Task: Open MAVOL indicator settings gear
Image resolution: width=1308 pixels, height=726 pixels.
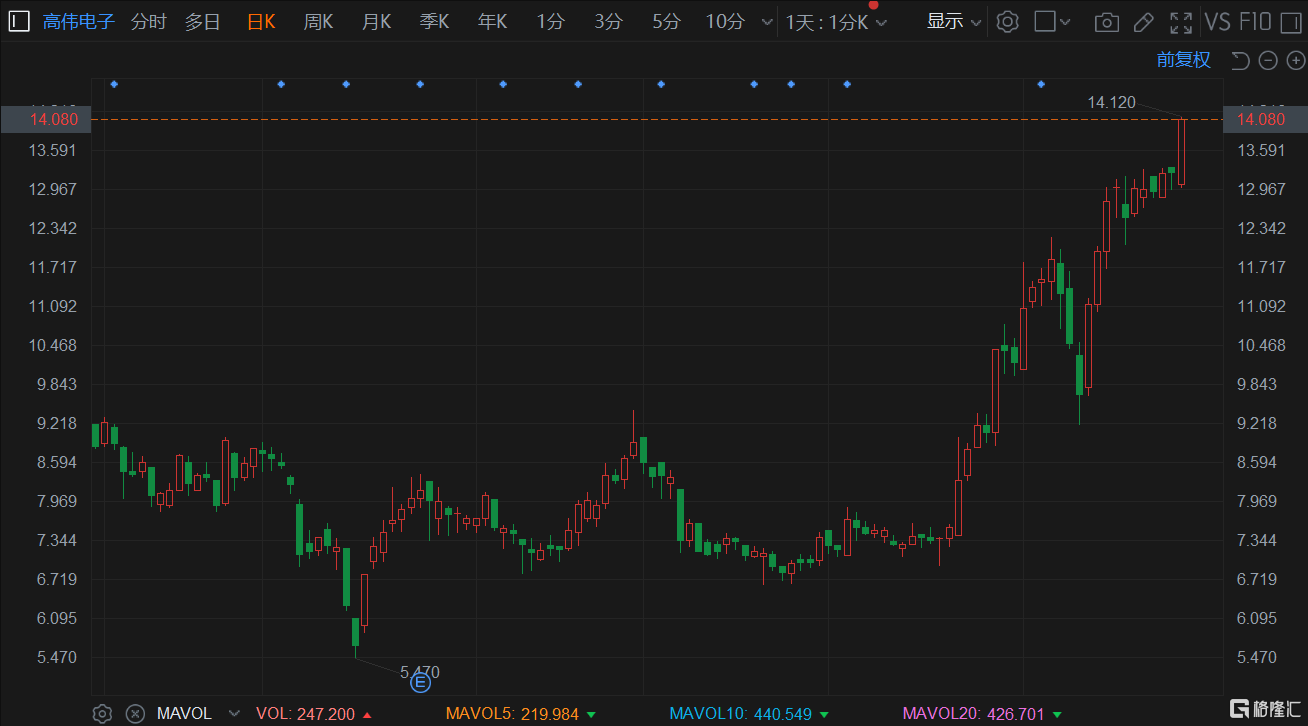Action: coord(101,713)
